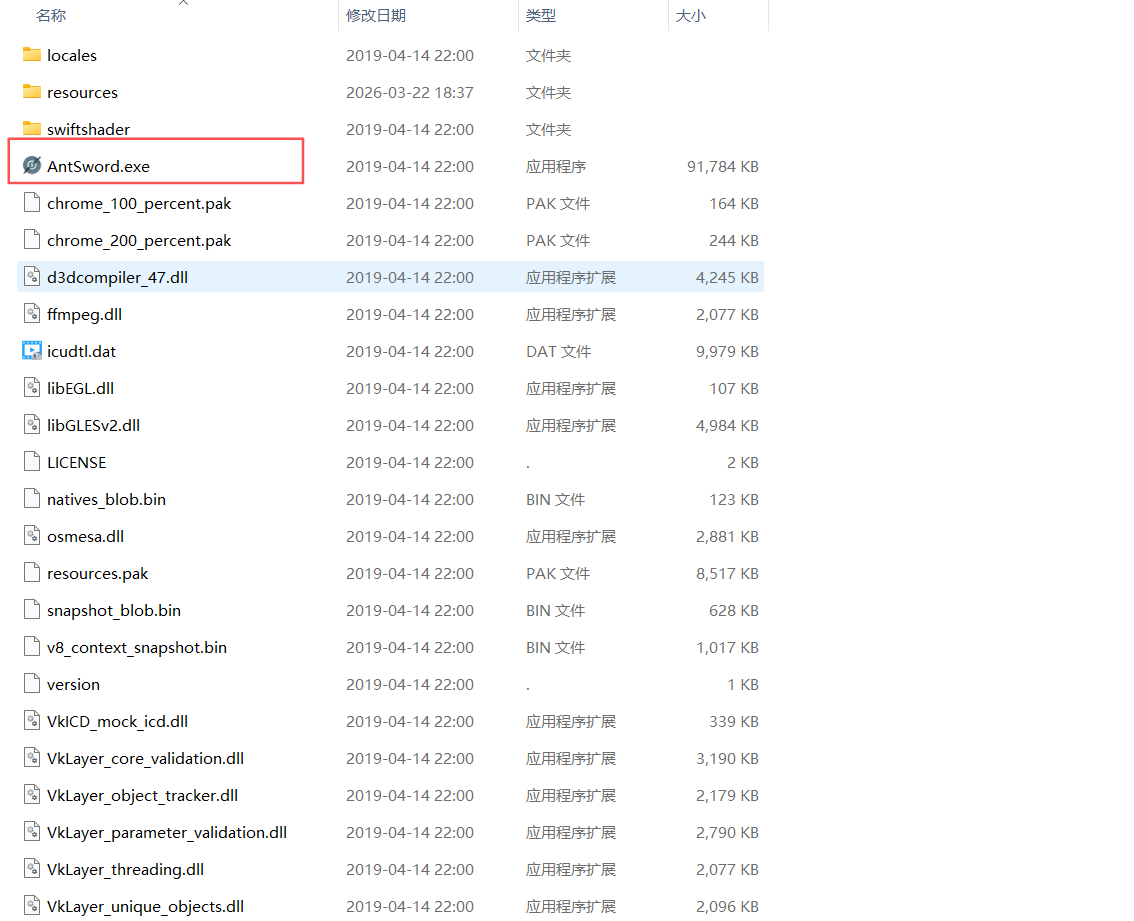Screen dimensions: 1134x921
Task: Select the VkLayer_unique_objects.dll file name
Action: 145,907
